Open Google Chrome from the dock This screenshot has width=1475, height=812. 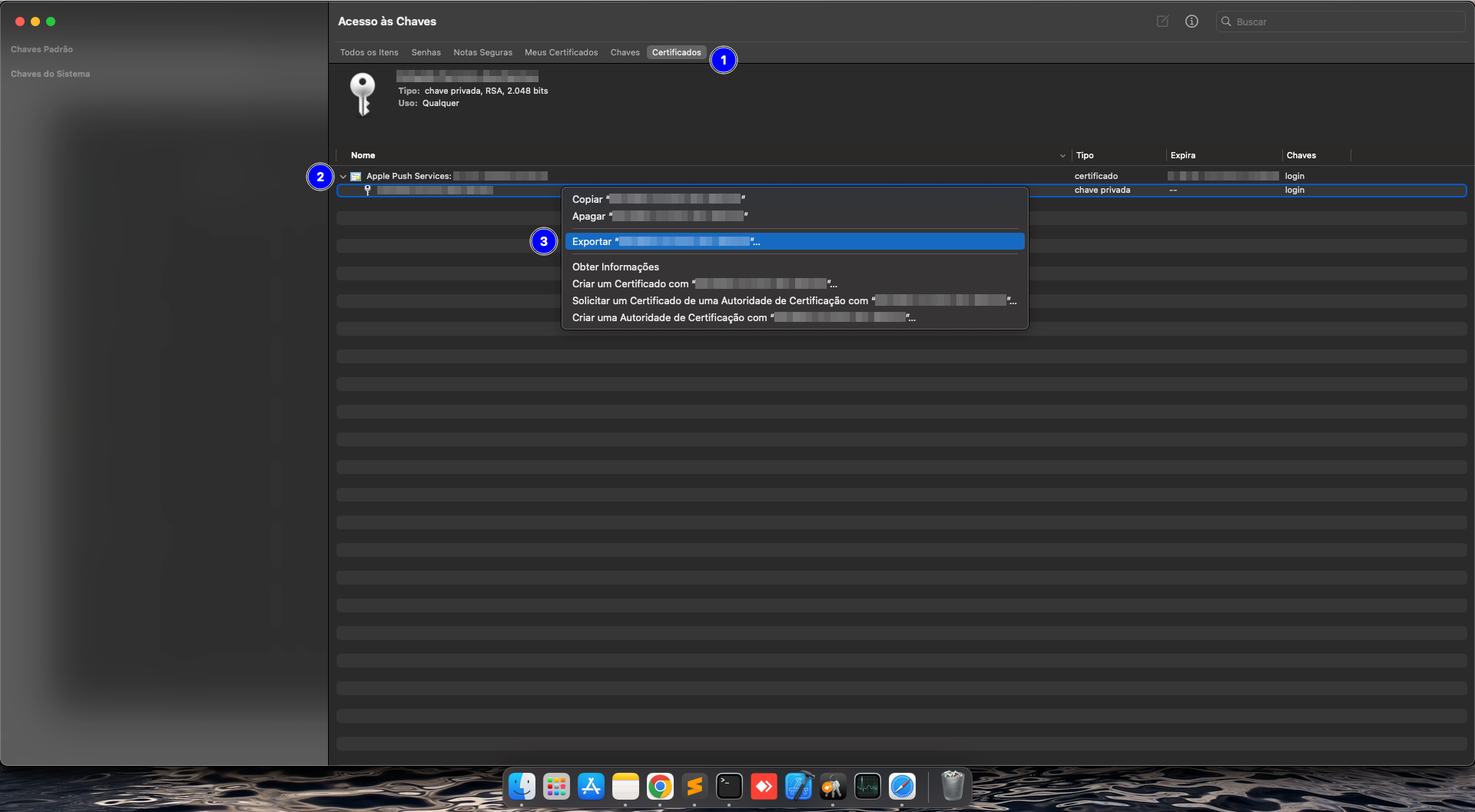[660, 787]
